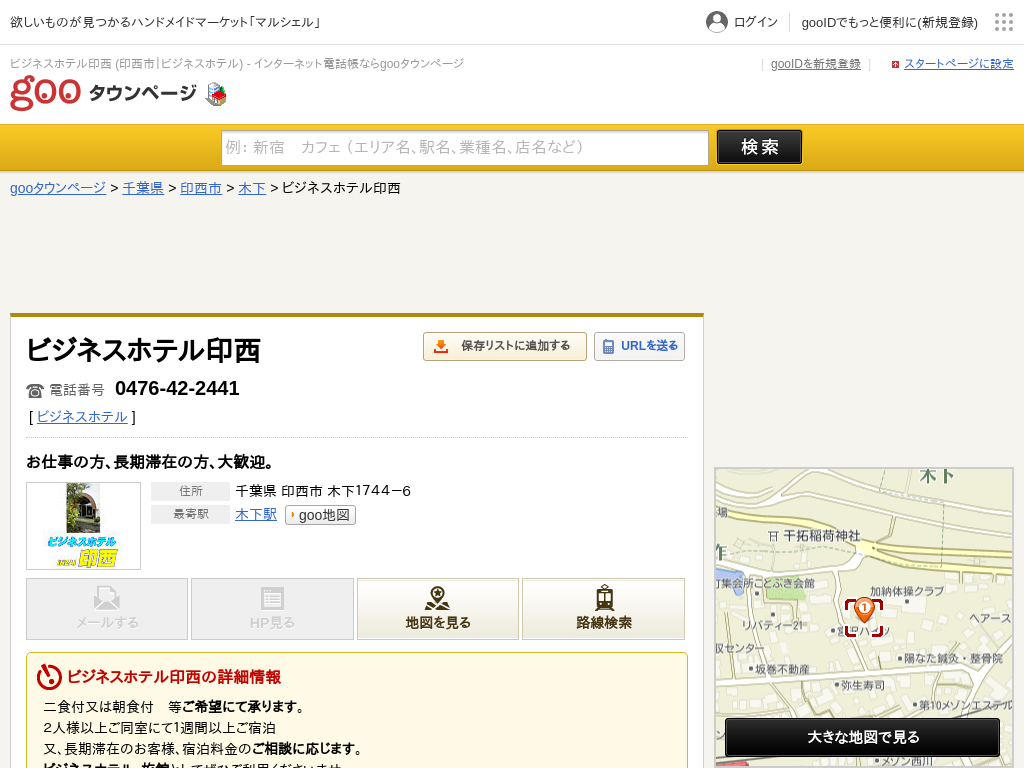Click the phone number 0476-42-2441
The width and height of the screenshot is (1024, 768).
click(177, 389)
